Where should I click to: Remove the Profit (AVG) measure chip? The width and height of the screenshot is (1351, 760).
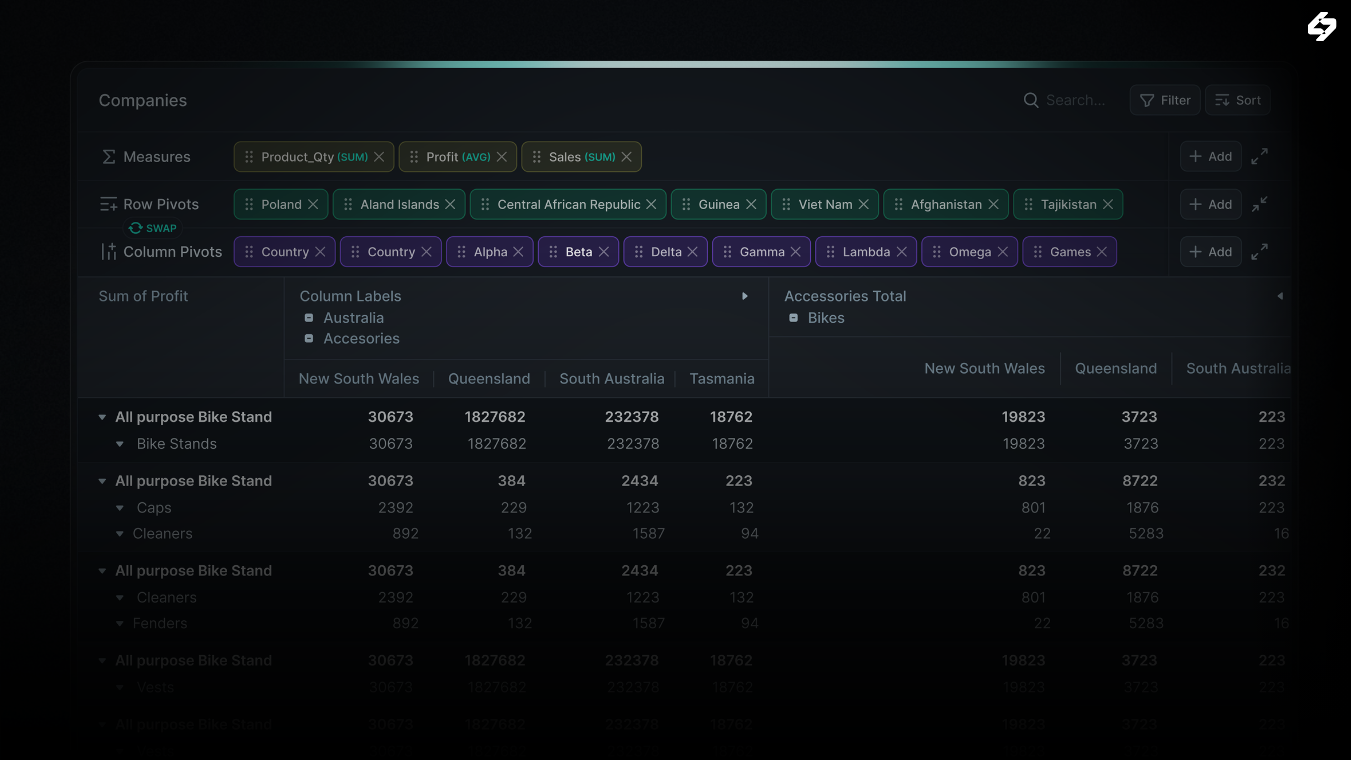pyautogui.click(x=502, y=157)
